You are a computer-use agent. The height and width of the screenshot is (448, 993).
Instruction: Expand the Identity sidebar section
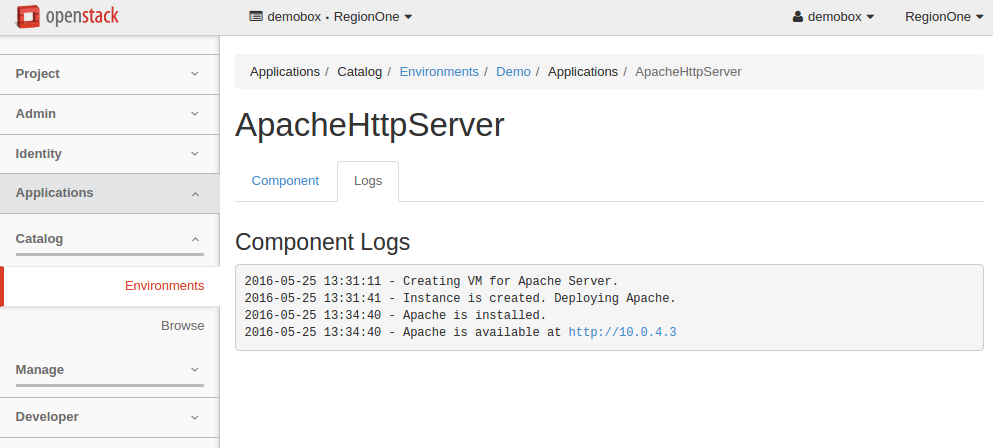click(x=109, y=154)
